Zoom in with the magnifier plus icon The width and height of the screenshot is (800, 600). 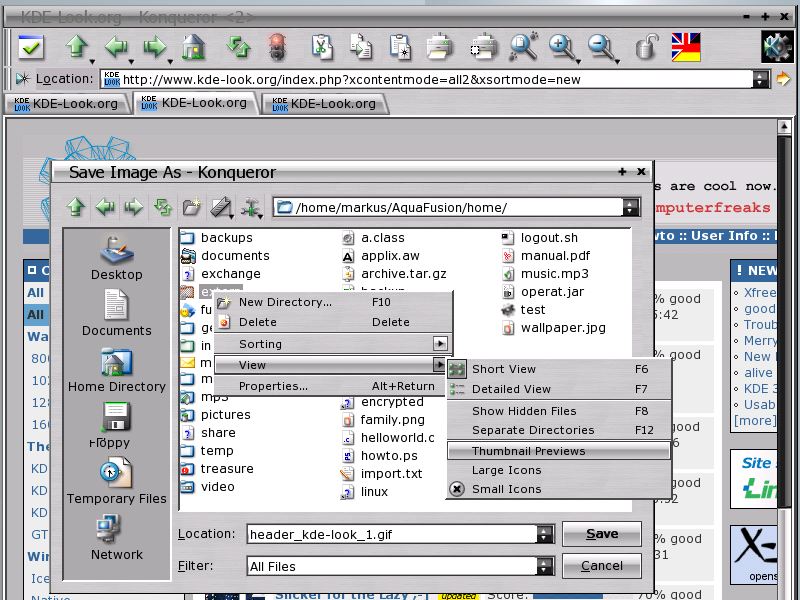coord(562,46)
